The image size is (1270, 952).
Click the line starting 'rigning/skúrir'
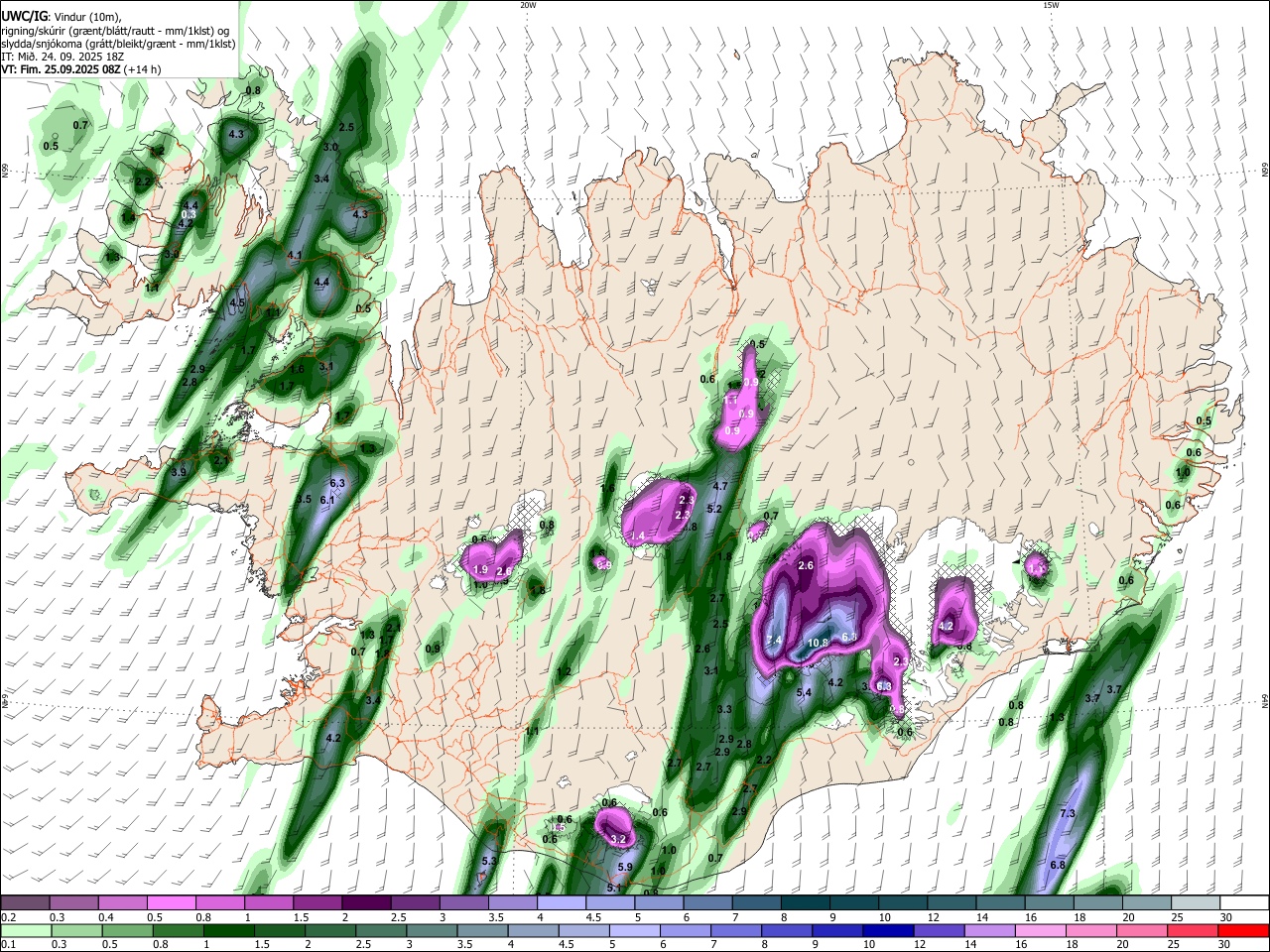click(x=114, y=31)
